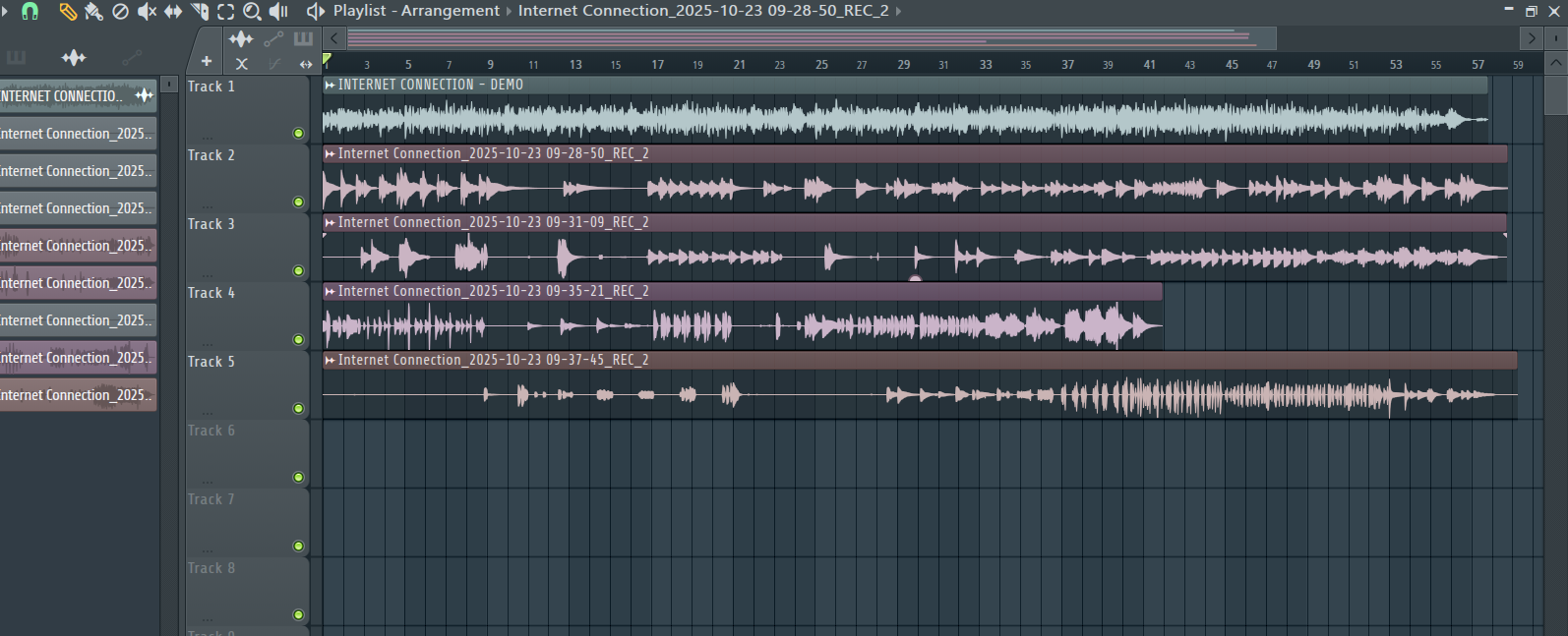Select the Zoom magnifier tool

252,11
